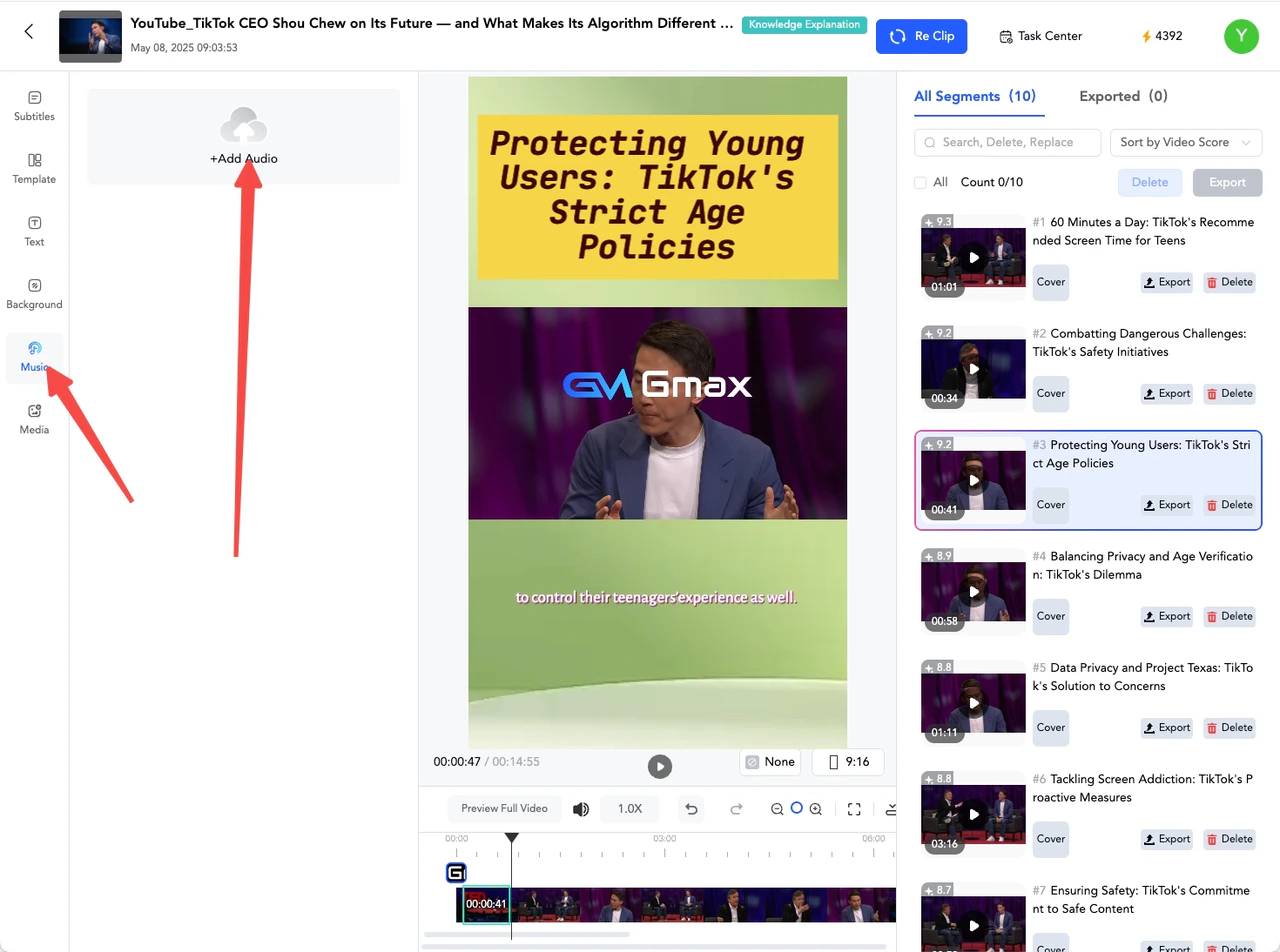This screenshot has height=952, width=1280.
Task: Open the Background sidebar panel
Action: tap(34, 294)
